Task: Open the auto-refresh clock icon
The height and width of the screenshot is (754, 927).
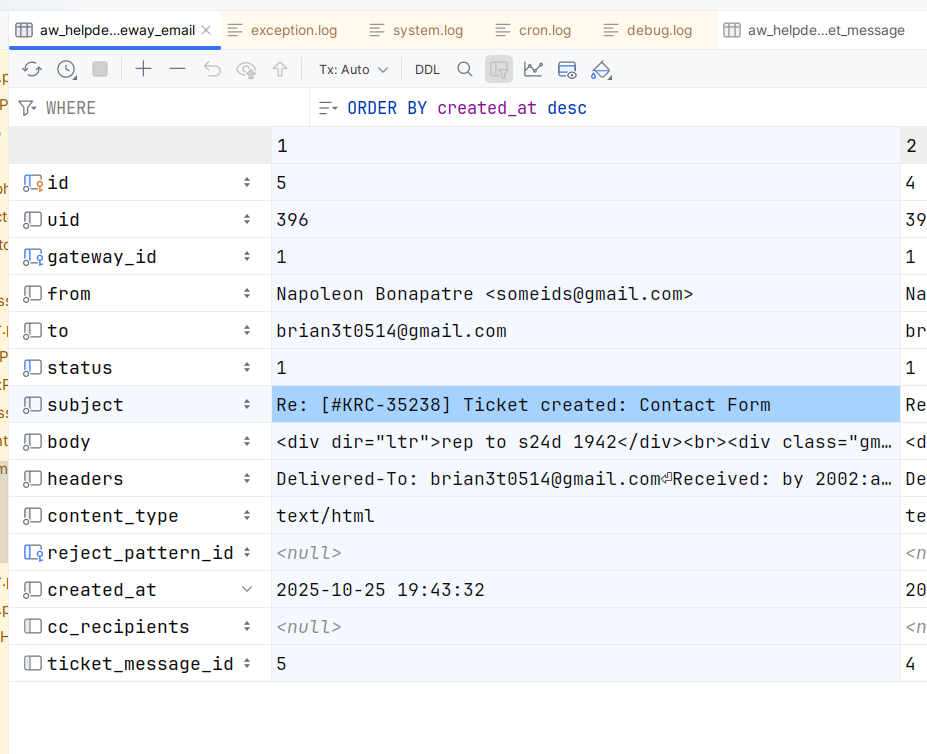Action: pyautogui.click(x=66, y=69)
